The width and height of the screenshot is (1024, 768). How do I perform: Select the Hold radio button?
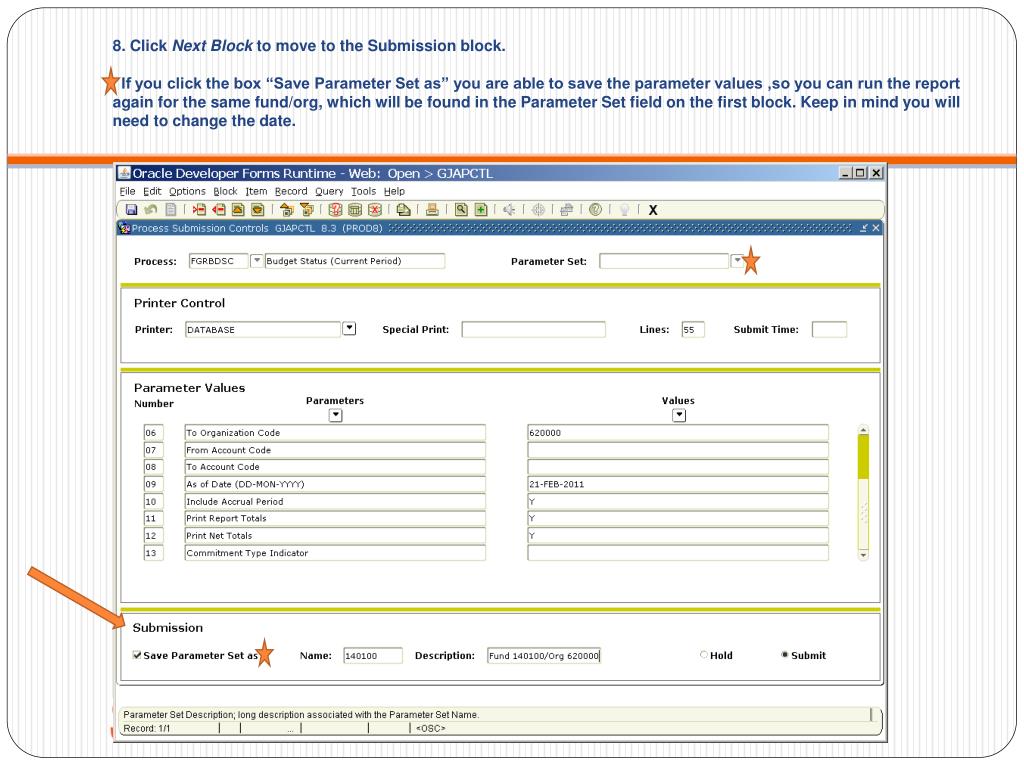click(704, 655)
